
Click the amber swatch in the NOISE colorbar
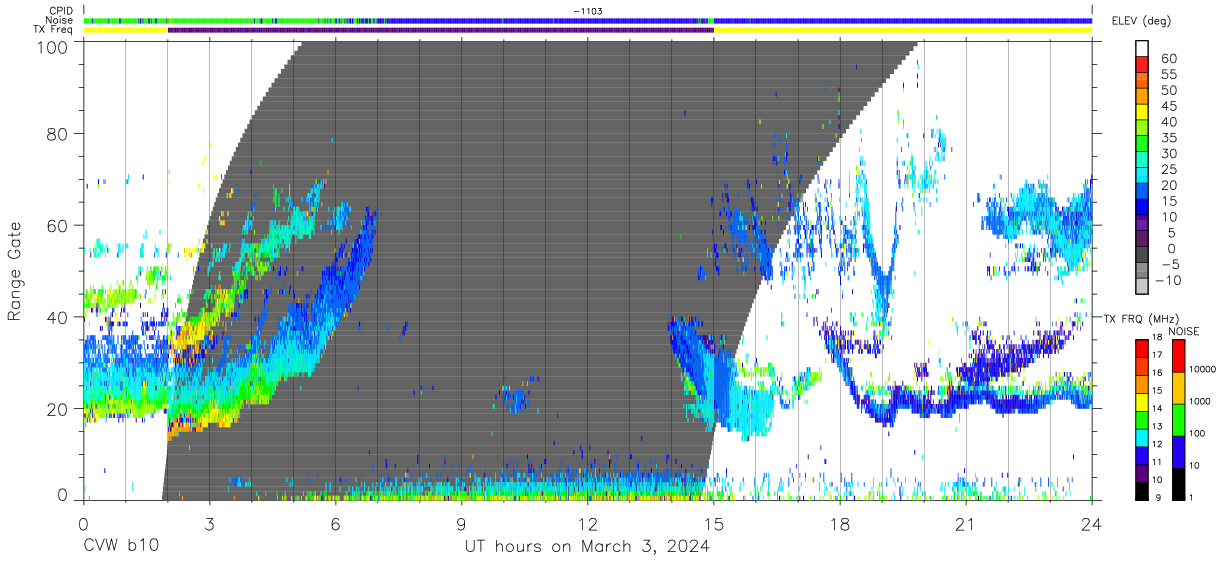pyautogui.click(x=1180, y=388)
